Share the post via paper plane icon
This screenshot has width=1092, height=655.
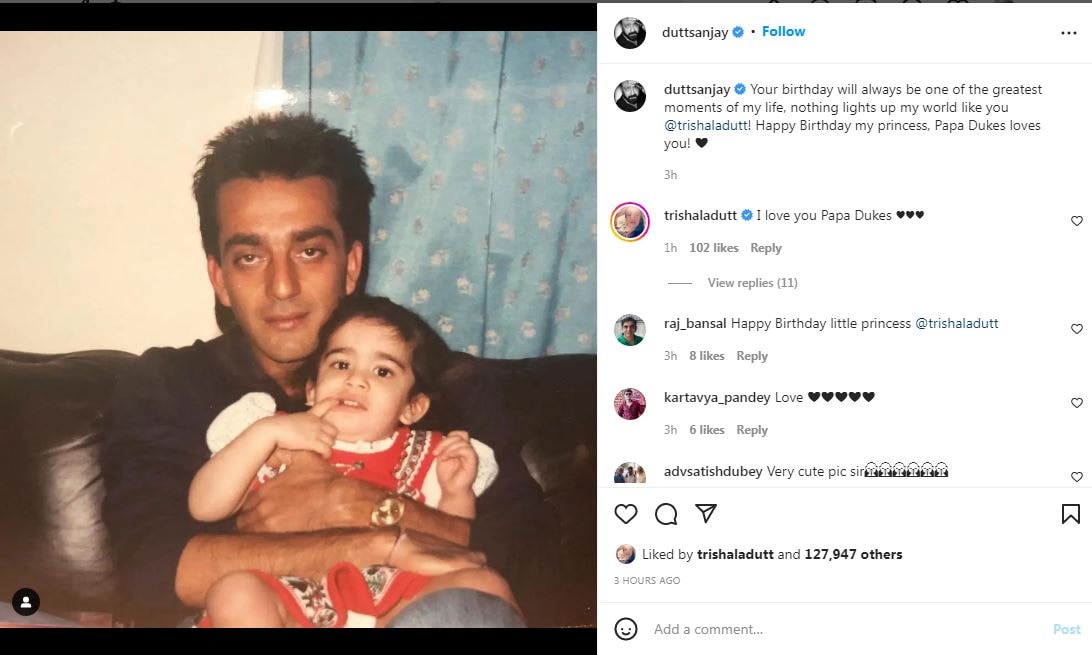pos(706,513)
